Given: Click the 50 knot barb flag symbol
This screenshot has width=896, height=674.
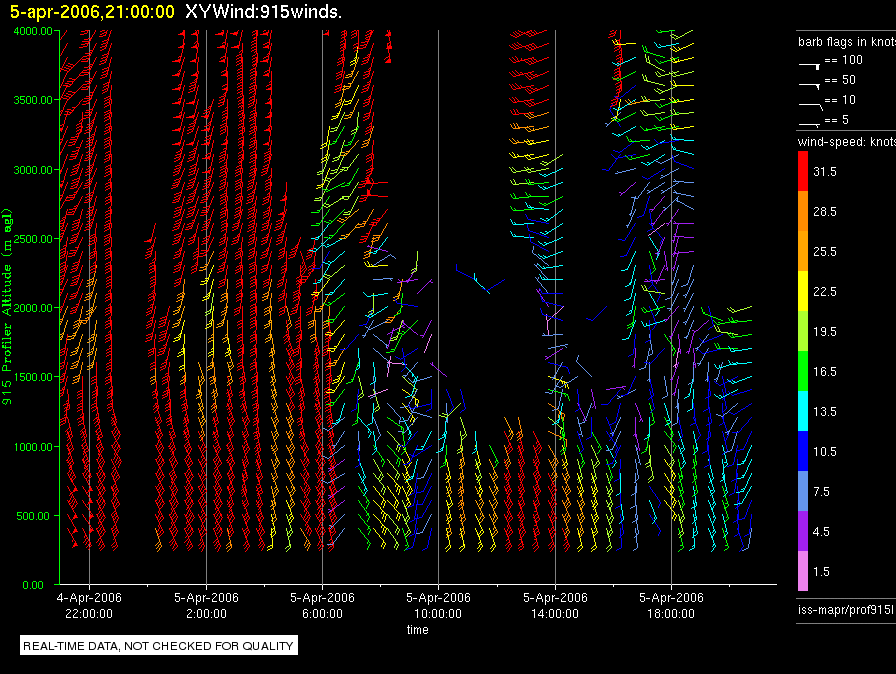Looking at the screenshot, I should point(809,82).
